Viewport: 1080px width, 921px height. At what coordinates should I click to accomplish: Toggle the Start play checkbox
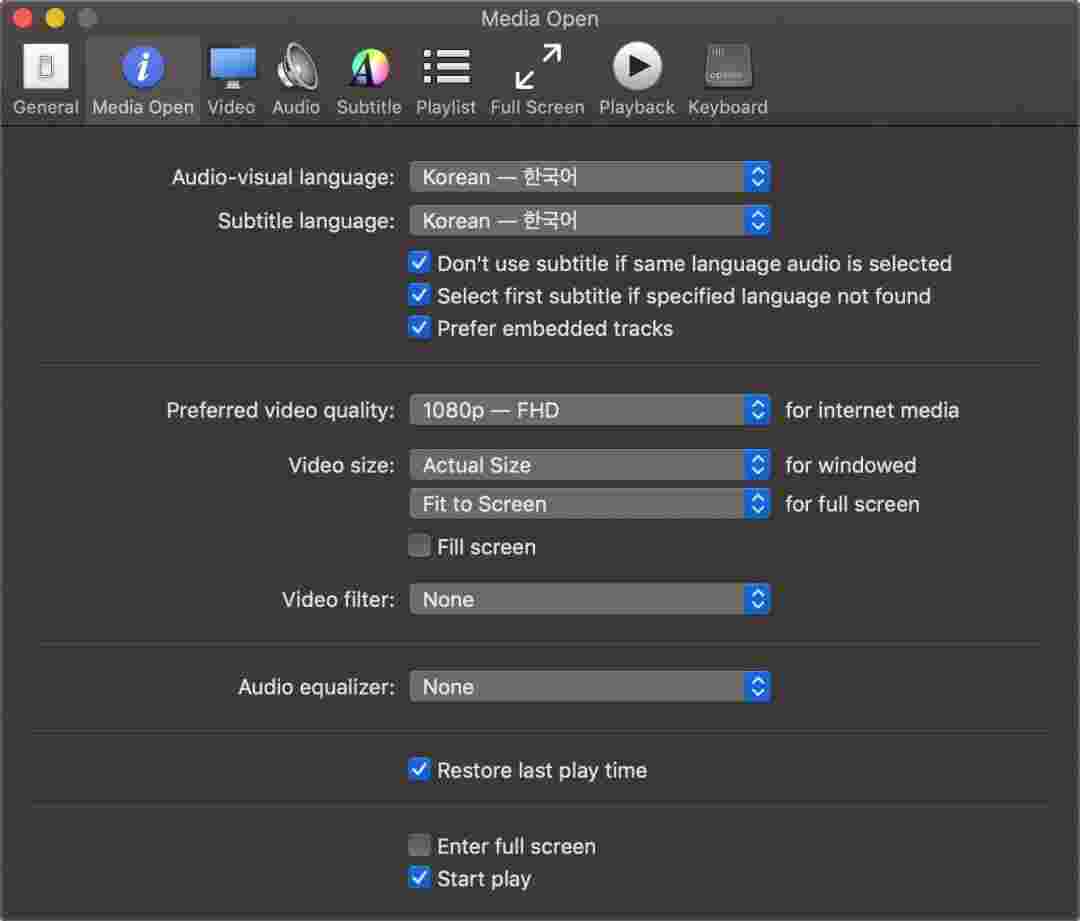pyautogui.click(x=420, y=879)
